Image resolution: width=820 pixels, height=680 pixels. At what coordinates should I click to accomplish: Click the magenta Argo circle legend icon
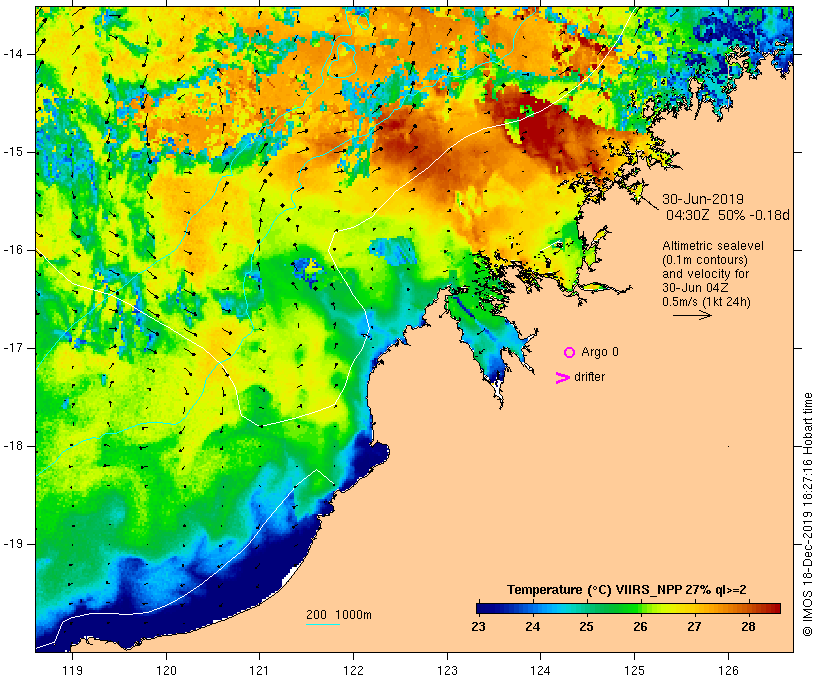[x=570, y=353]
